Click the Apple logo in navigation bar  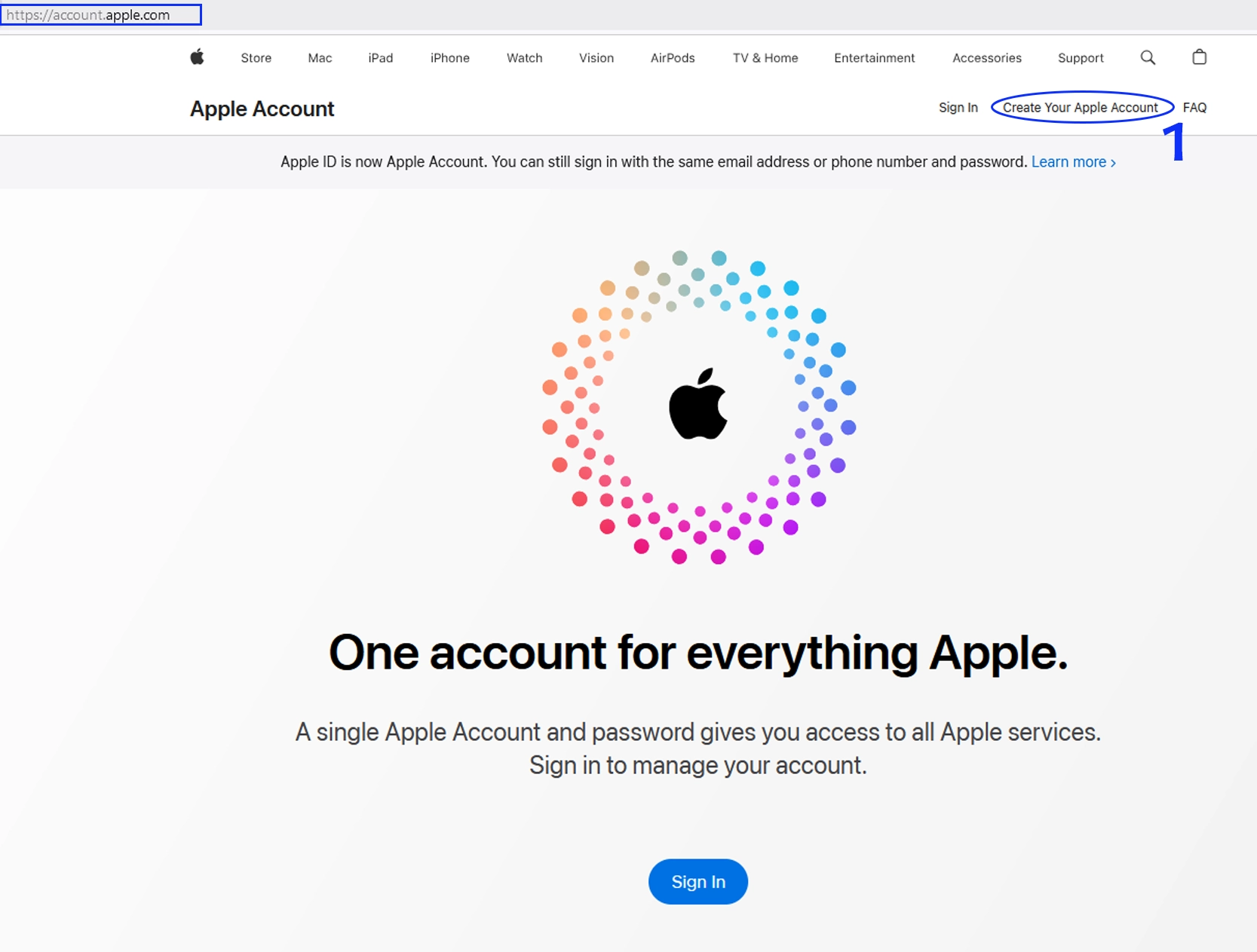click(197, 57)
